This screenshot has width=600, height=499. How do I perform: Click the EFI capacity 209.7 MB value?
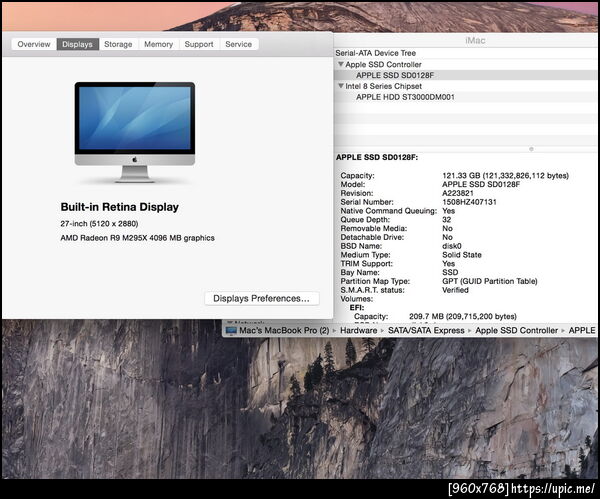[463, 316]
